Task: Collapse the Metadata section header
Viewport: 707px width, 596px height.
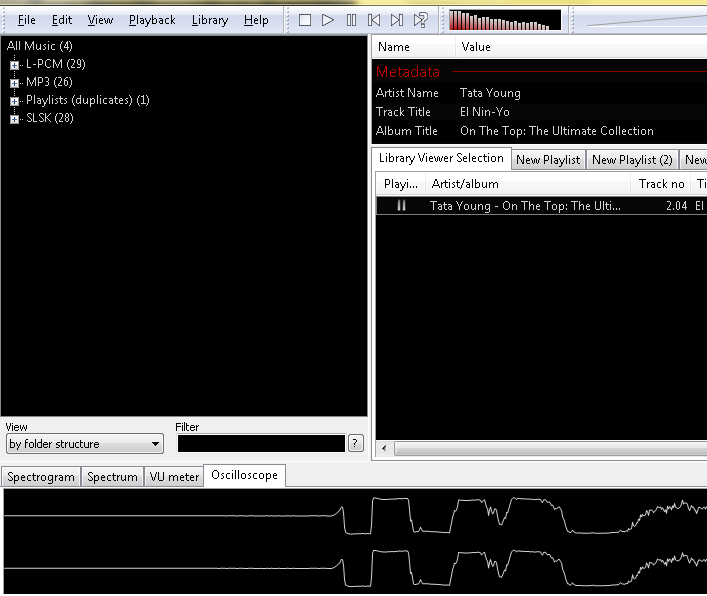Action: [x=408, y=72]
